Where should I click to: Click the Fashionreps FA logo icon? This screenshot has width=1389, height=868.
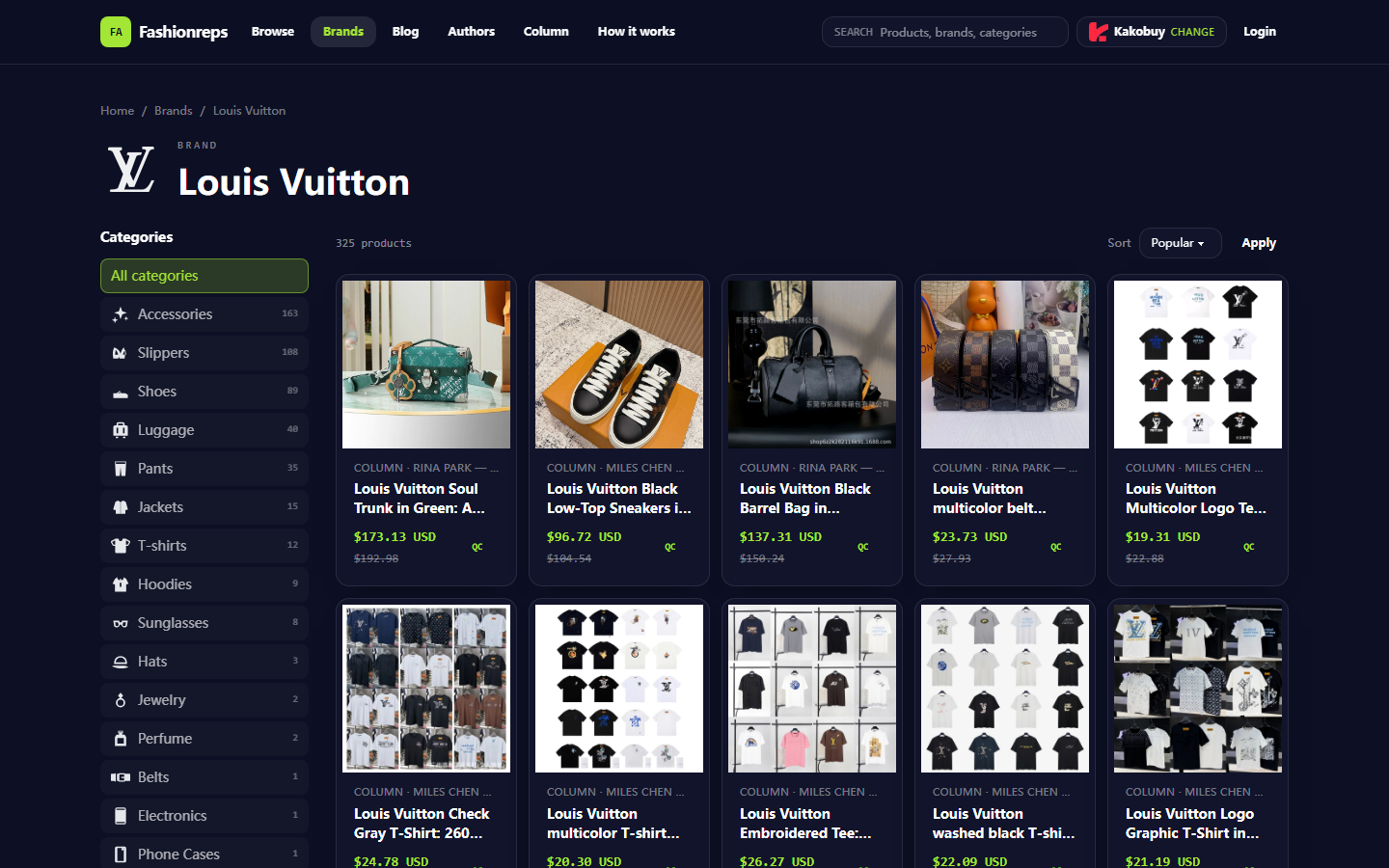pyautogui.click(x=116, y=32)
